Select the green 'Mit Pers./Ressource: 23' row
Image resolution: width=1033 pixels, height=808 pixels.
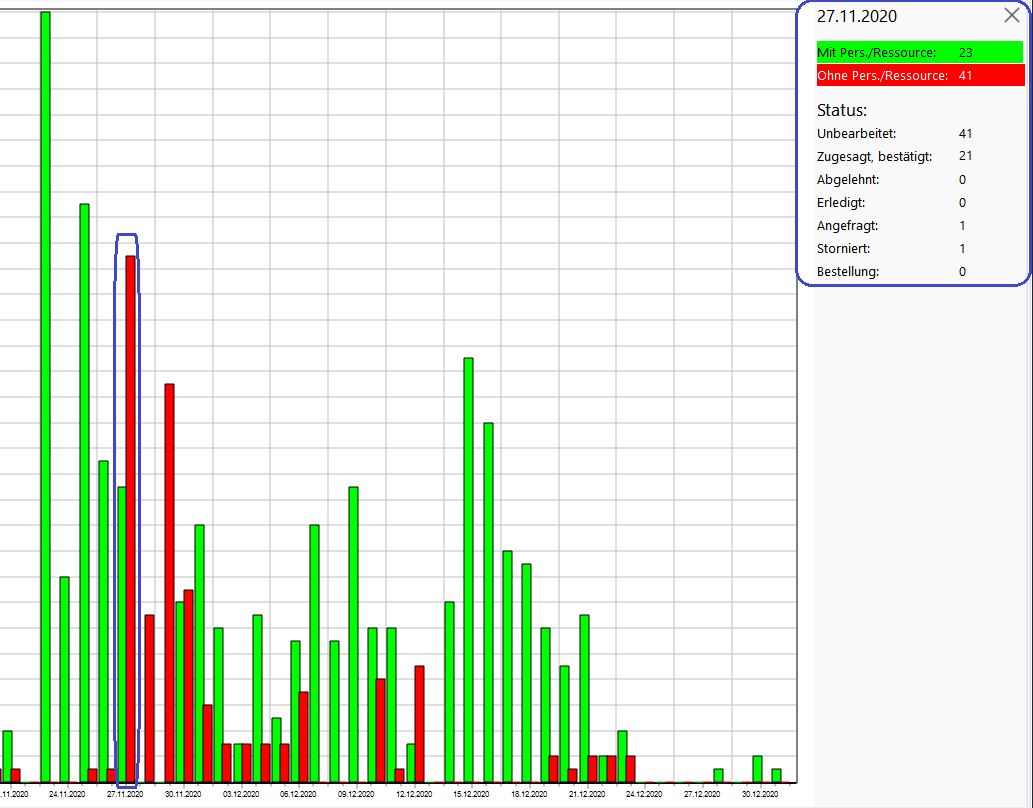[x=920, y=52]
